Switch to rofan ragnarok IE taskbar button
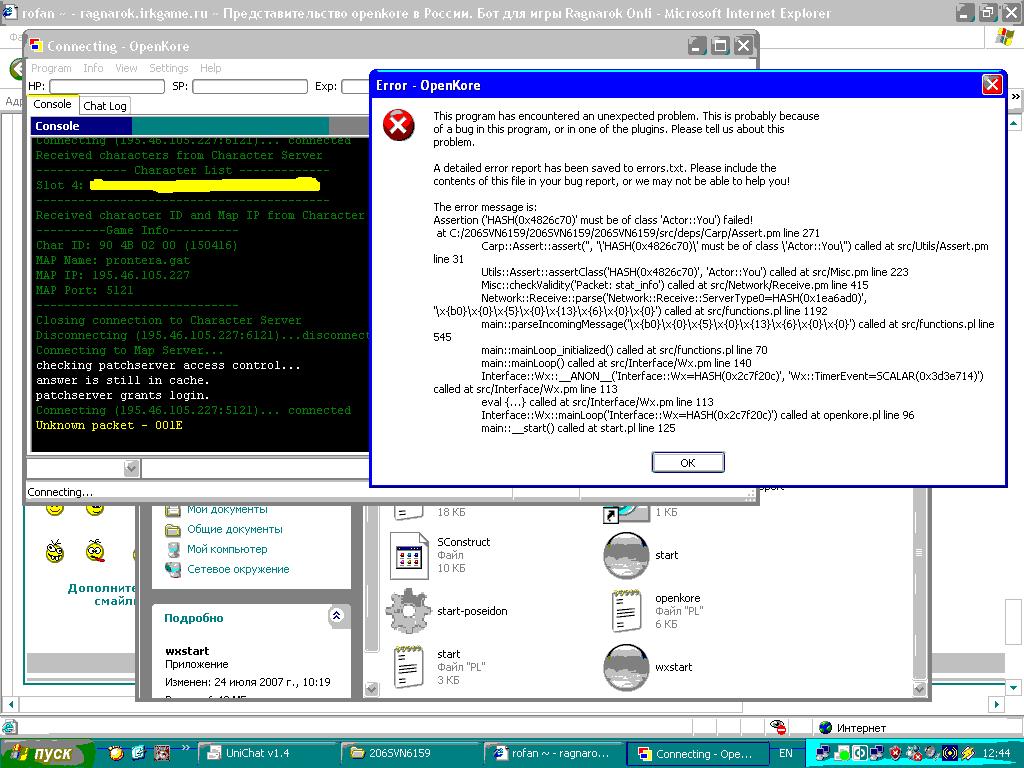Viewport: 1024px width, 768px height. [552, 753]
